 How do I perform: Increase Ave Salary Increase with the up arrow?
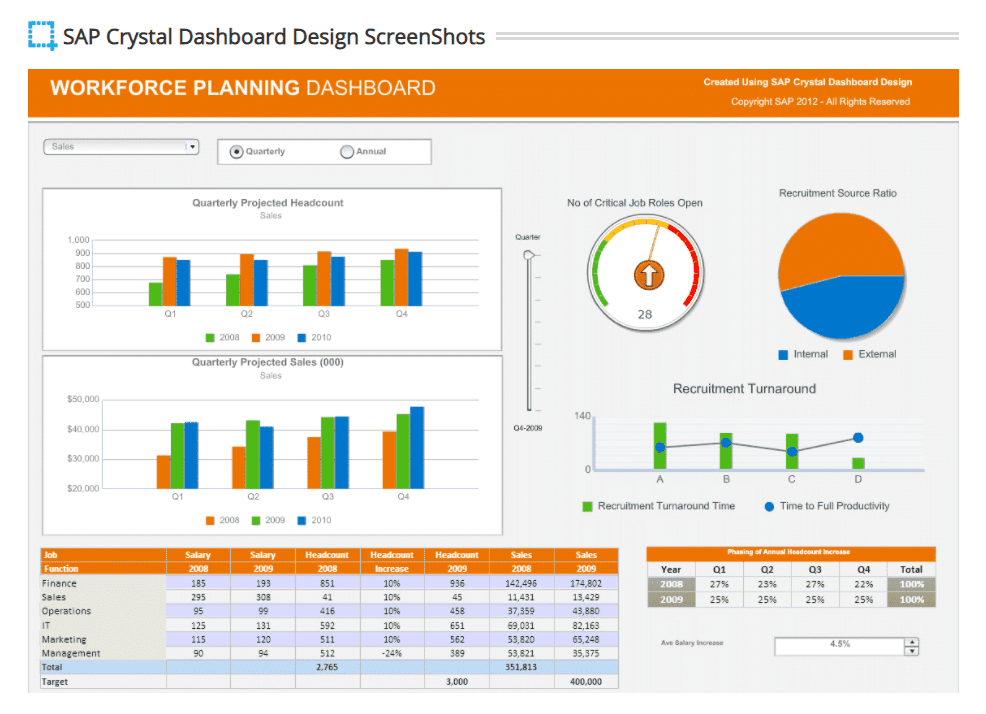(910, 641)
